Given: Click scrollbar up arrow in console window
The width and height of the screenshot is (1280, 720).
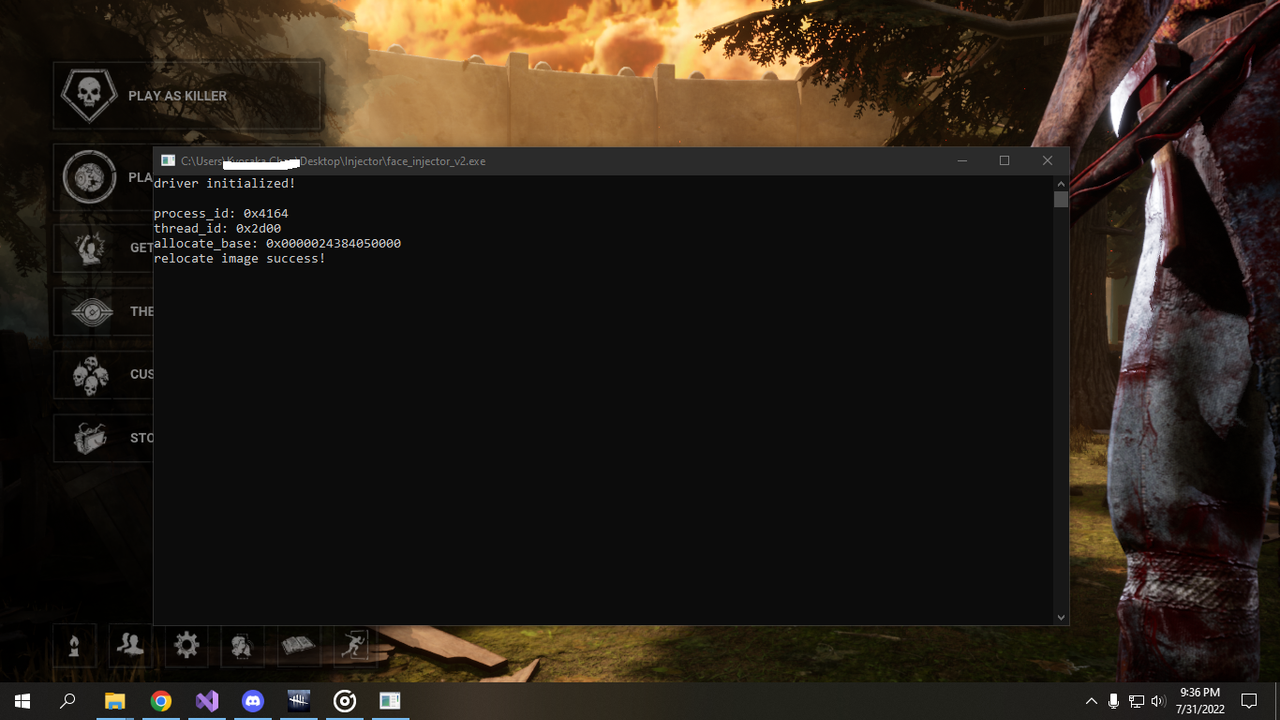Looking at the screenshot, I should point(1061,183).
